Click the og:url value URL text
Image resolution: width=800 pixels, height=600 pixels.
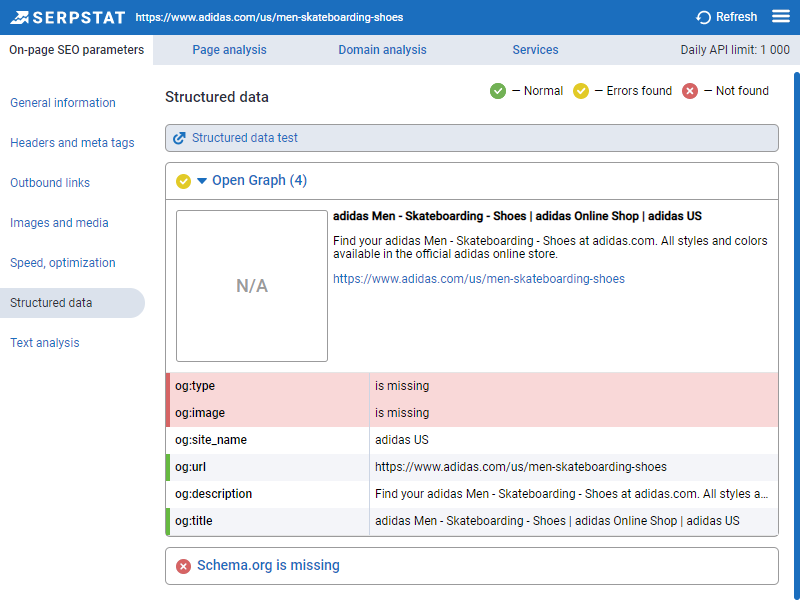[x=521, y=467]
